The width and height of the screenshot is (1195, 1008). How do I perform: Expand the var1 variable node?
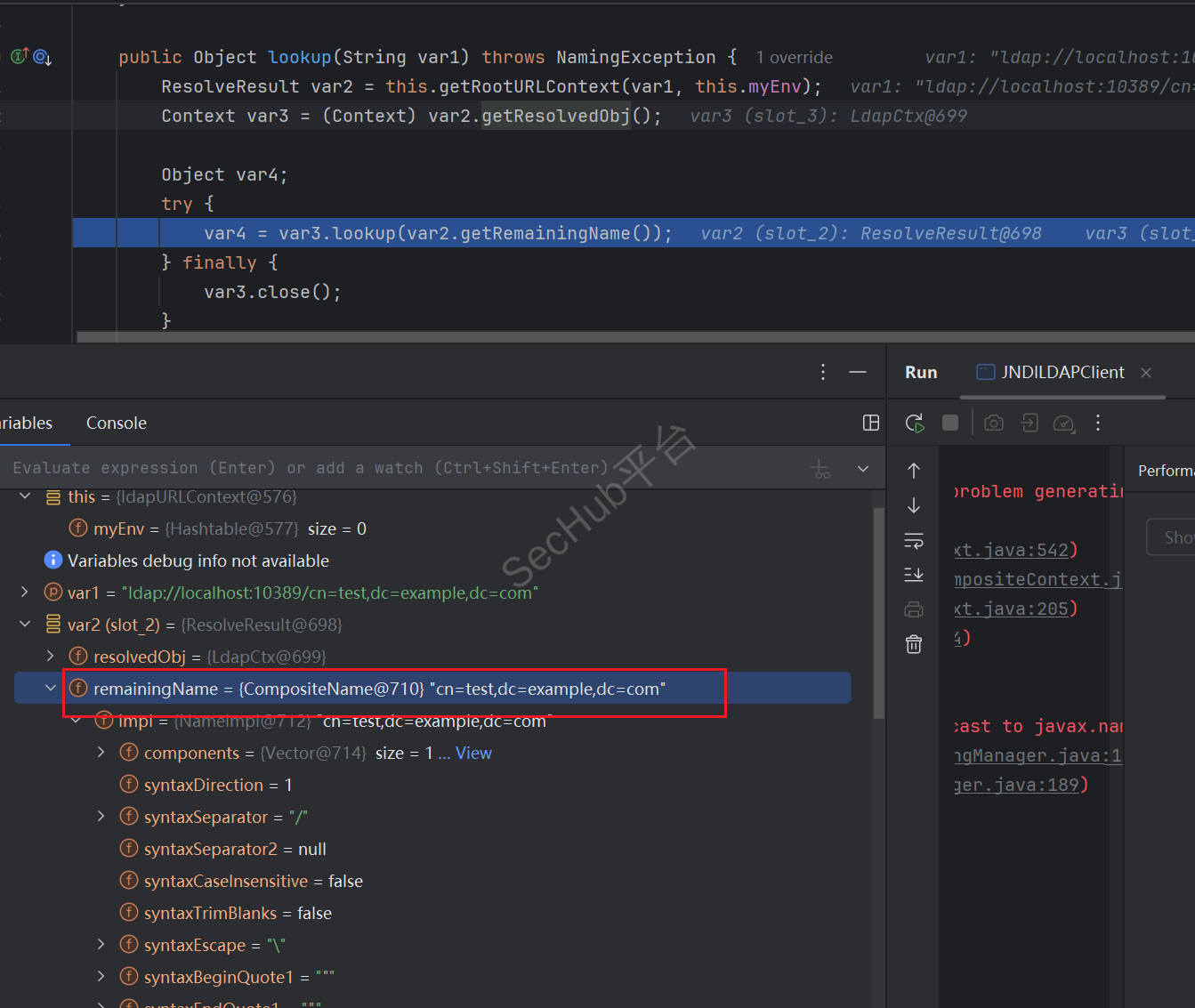[x=25, y=593]
